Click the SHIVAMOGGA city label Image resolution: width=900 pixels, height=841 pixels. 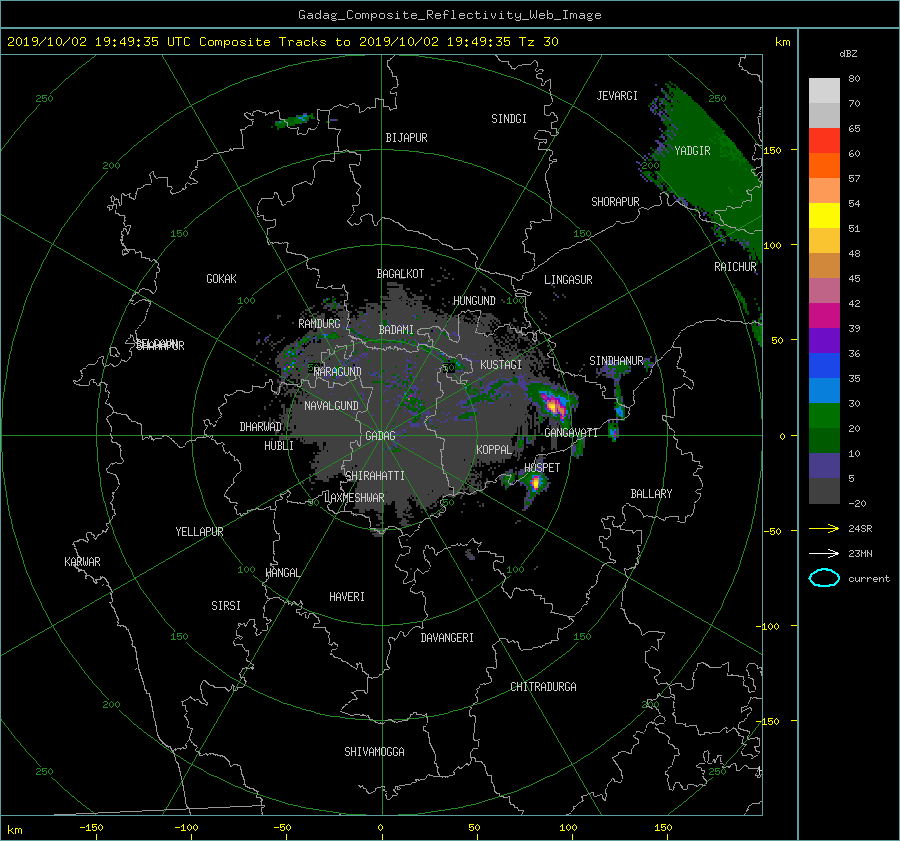374,752
